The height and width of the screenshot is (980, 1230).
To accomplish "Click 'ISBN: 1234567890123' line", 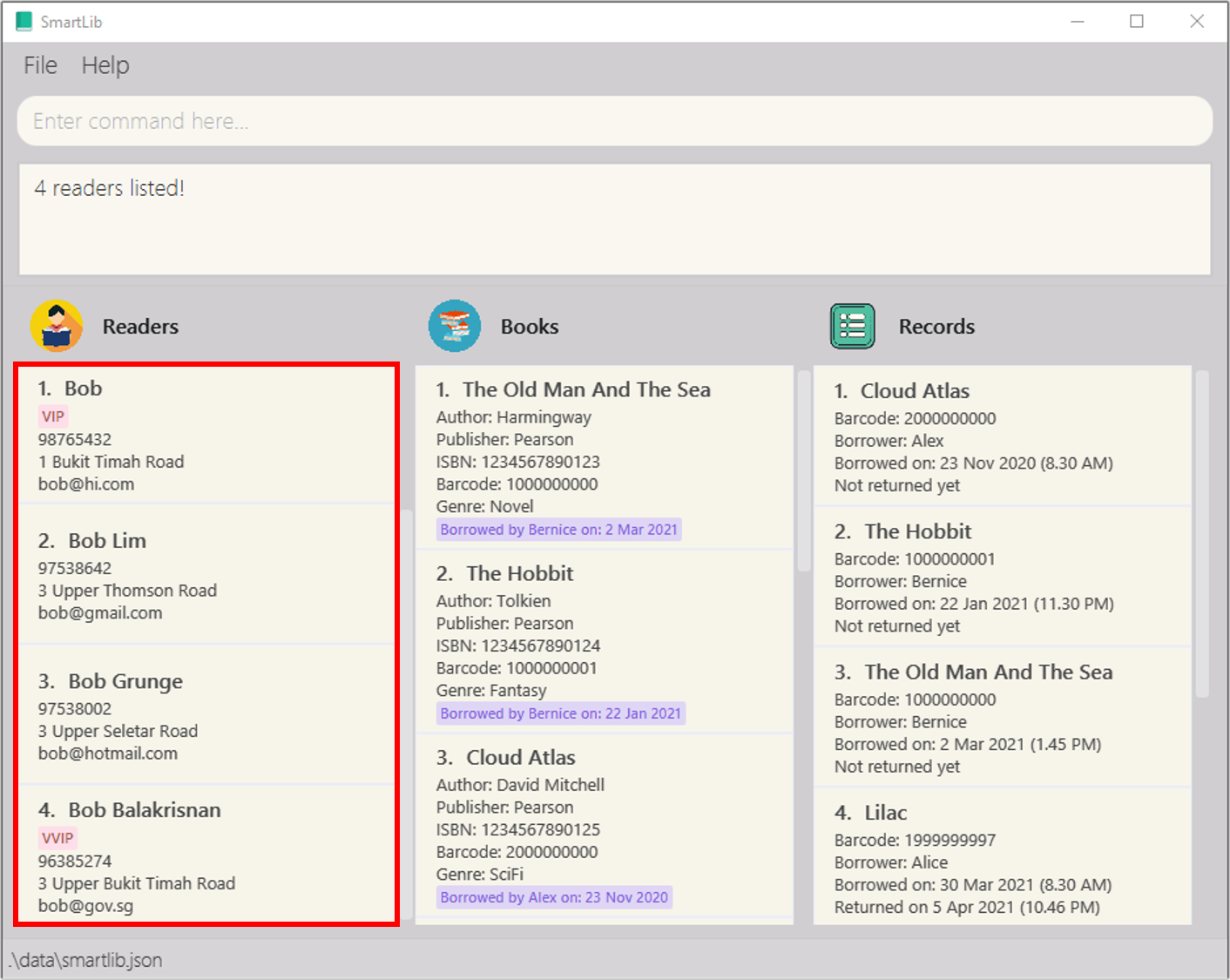I will 518,462.
